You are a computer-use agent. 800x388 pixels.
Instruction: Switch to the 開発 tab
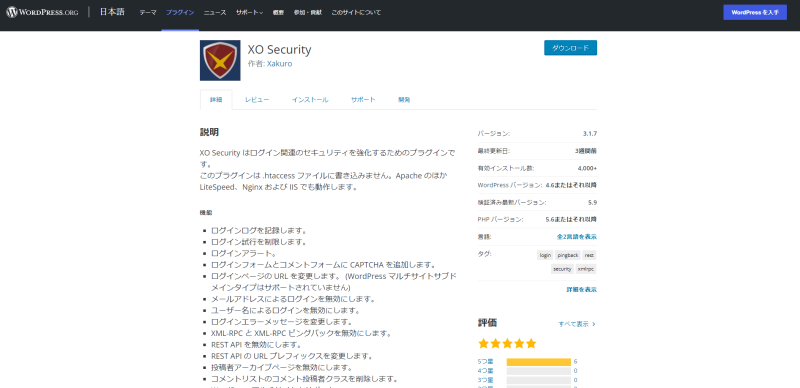point(404,100)
